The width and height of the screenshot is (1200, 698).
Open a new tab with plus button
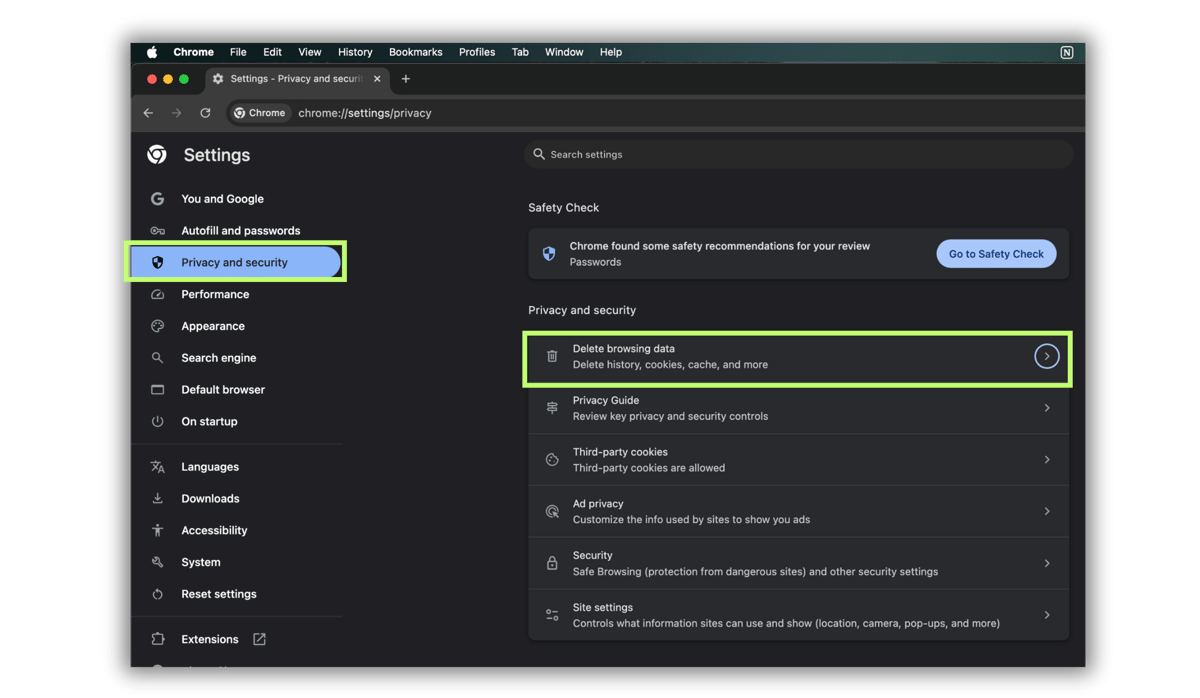[405, 79]
